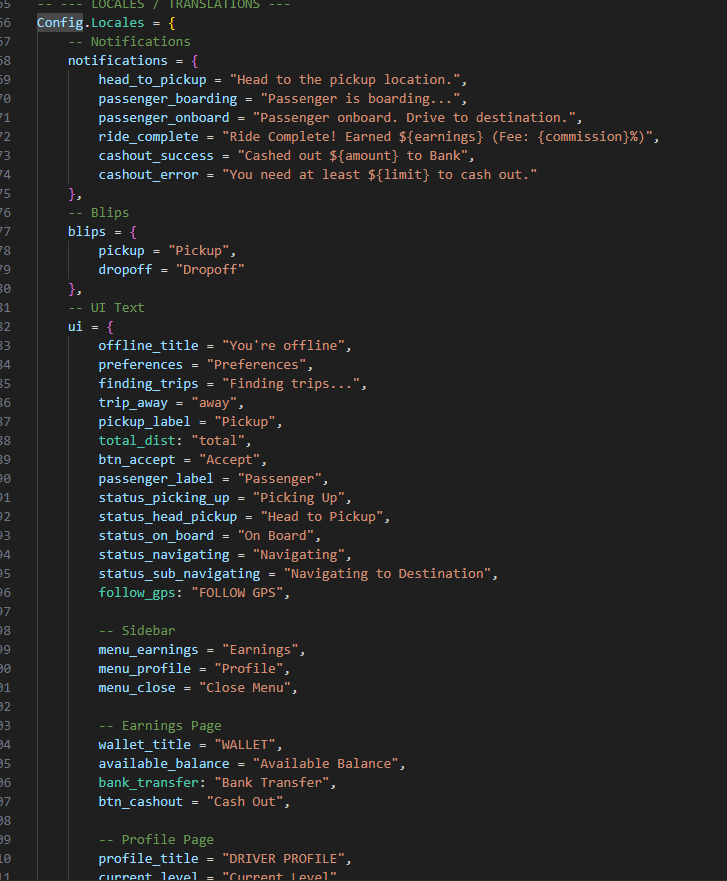The height and width of the screenshot is (881, 727).
Task: Click the '-- Profile Page' comment
Action: pyautogui.click(x=156, y=840)
